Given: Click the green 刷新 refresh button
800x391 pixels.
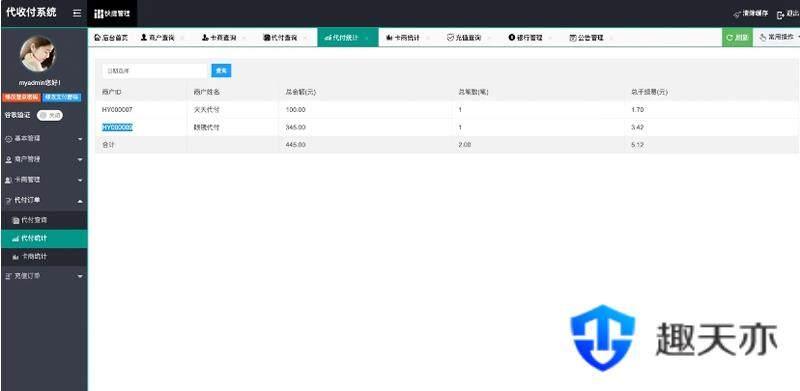Looking at the screenshot, I should (737, 37).
